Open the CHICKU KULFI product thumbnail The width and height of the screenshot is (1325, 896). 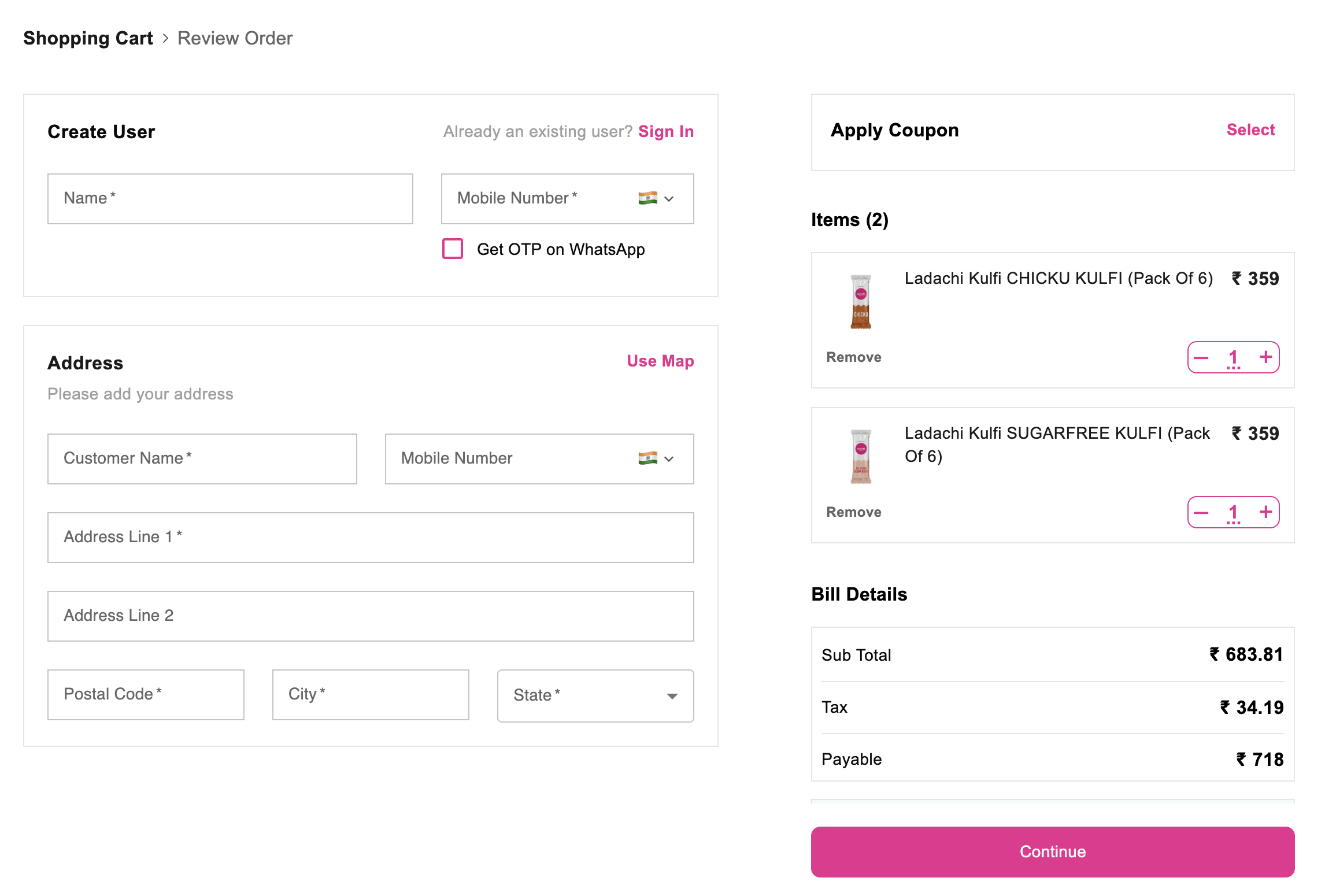(861, 301)
